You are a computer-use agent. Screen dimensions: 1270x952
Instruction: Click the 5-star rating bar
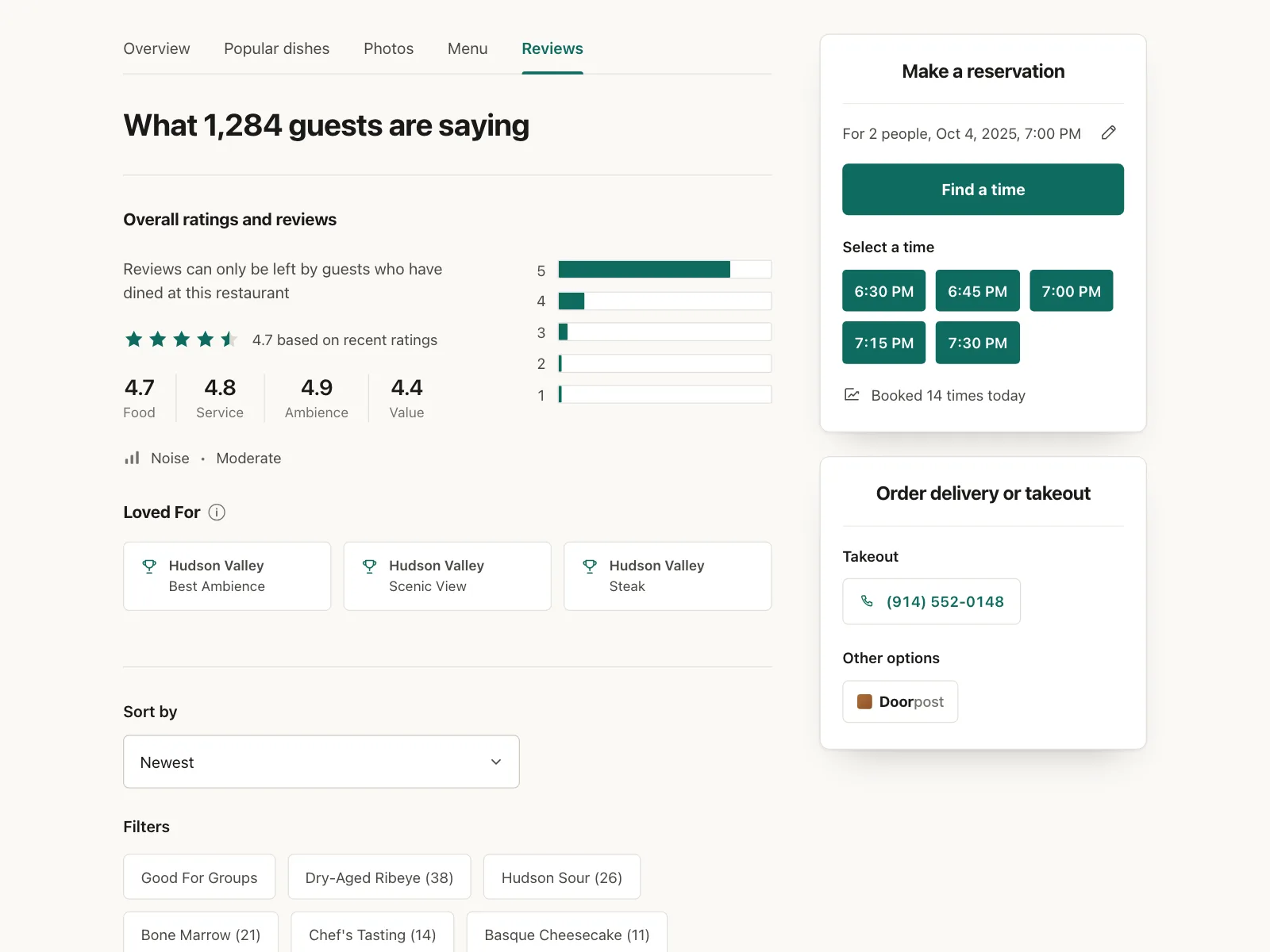tap(664, 270)
